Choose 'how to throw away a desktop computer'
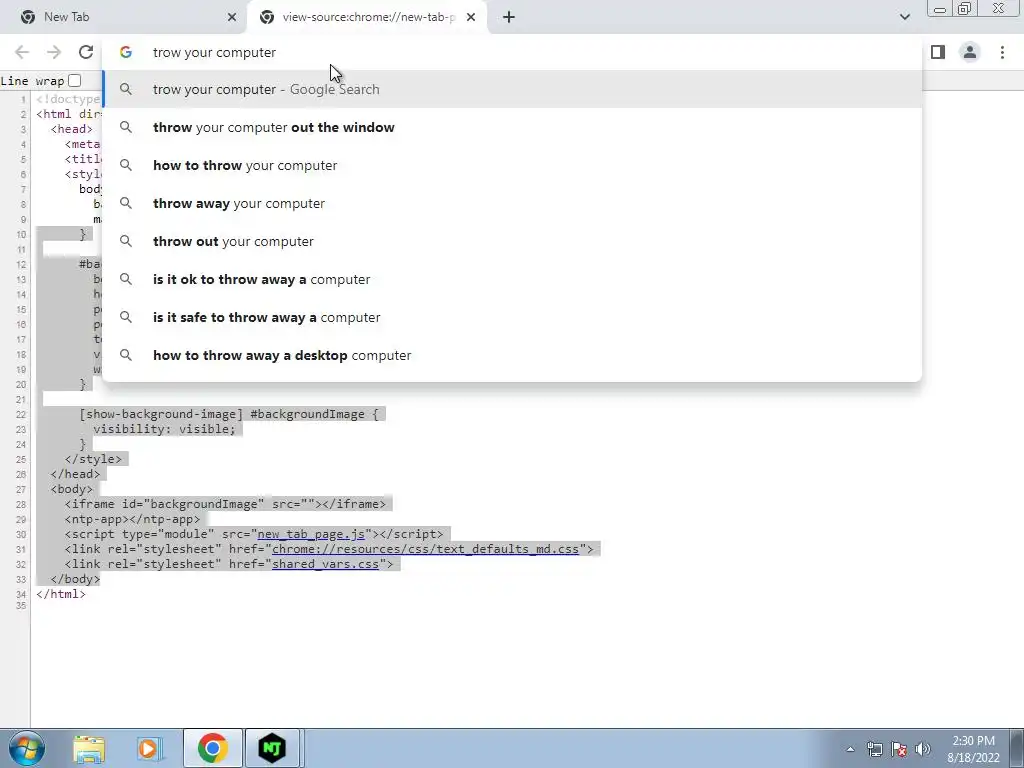The image size is (1024, 768). 513,355
